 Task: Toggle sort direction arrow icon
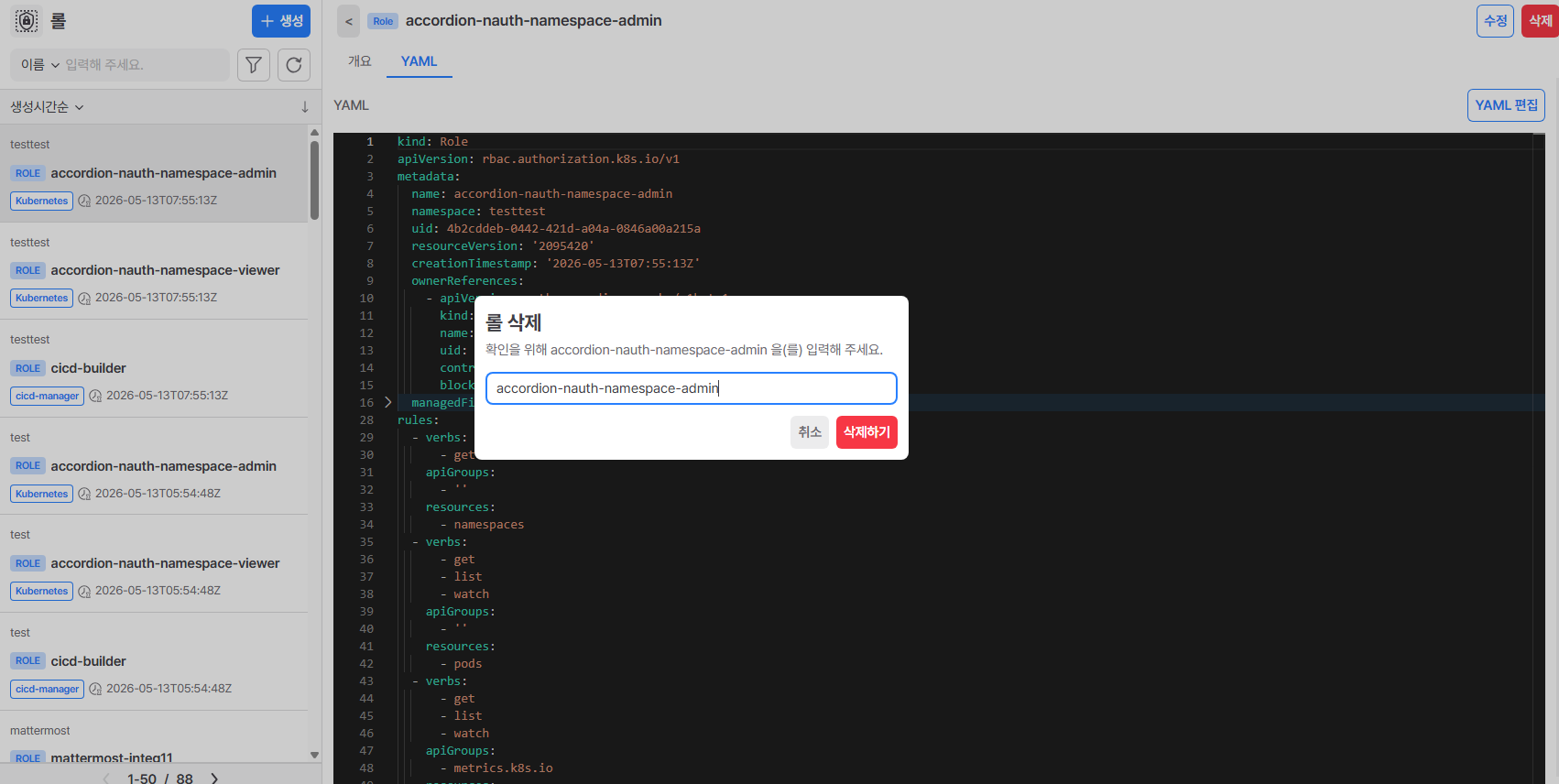[305, 107]
